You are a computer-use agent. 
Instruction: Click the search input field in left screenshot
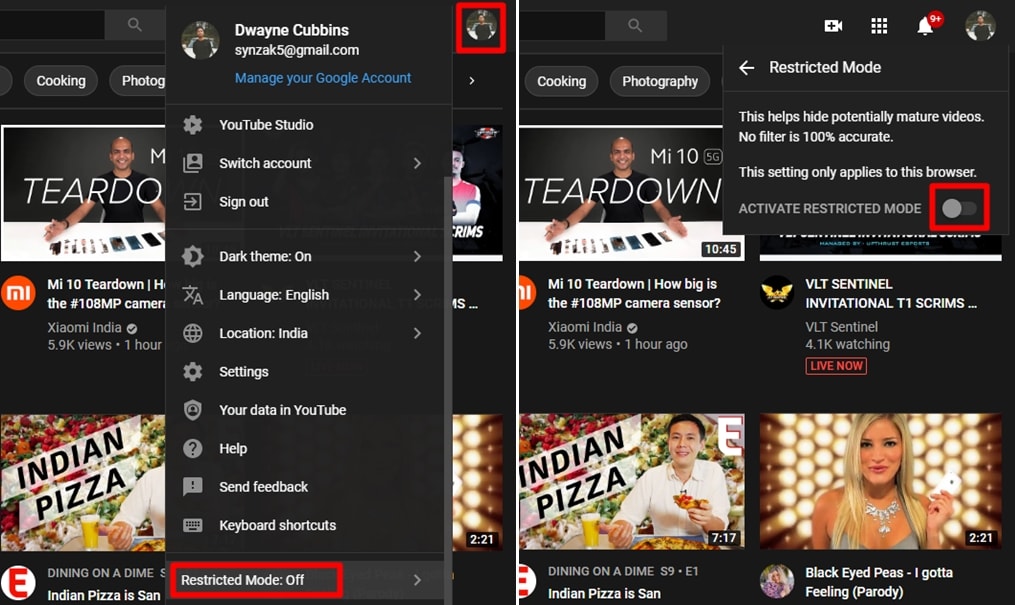tap(52, 25)
